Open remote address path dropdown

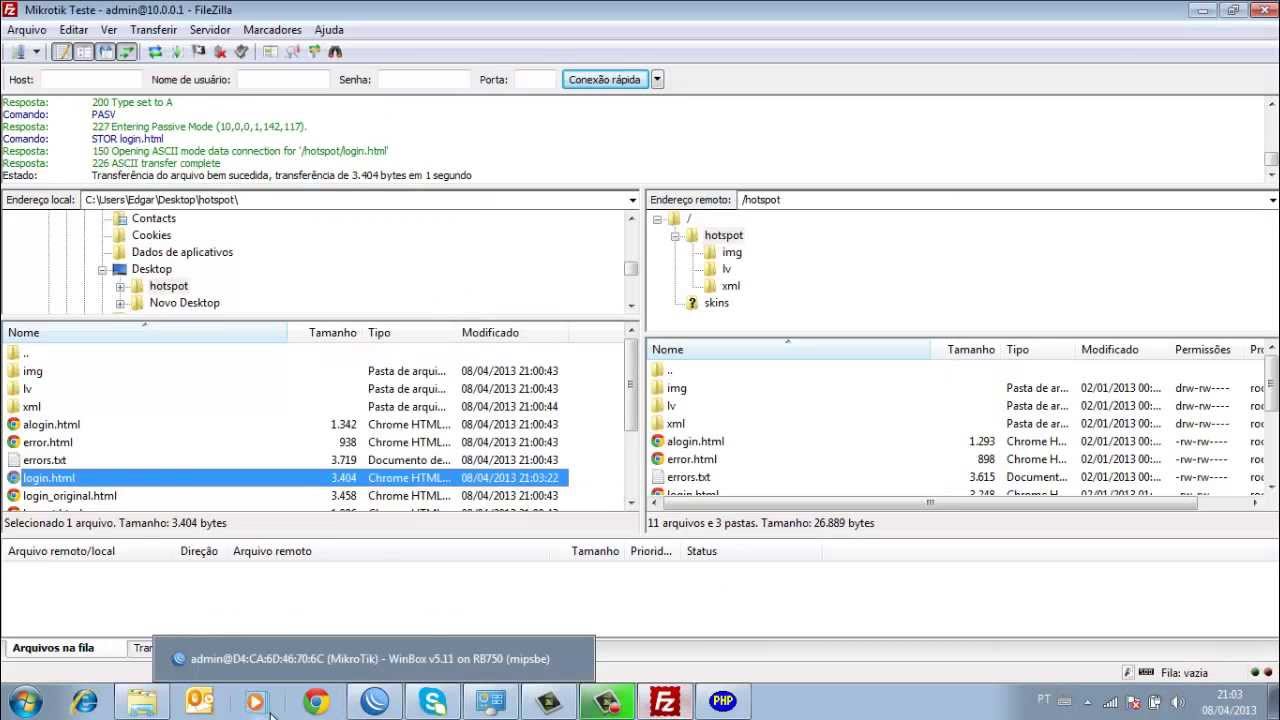pyautogui.click(x=1272, y=200)
